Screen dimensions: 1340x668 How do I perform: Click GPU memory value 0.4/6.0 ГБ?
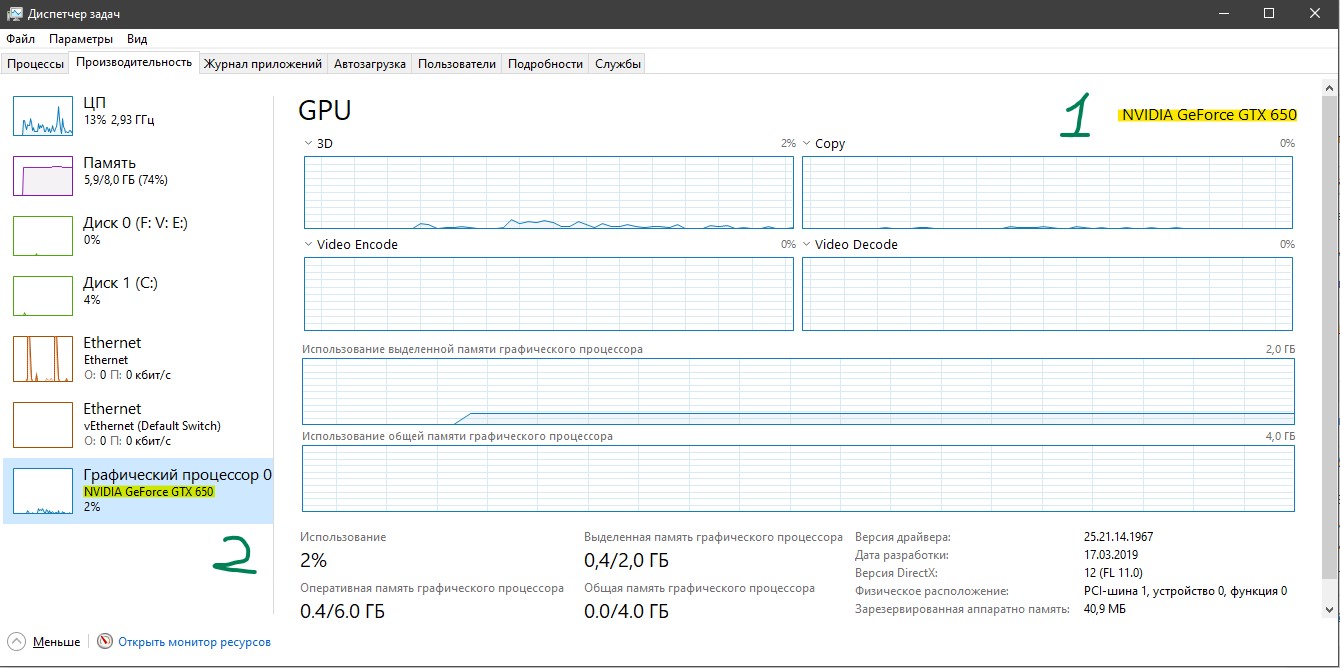[342, 611]
